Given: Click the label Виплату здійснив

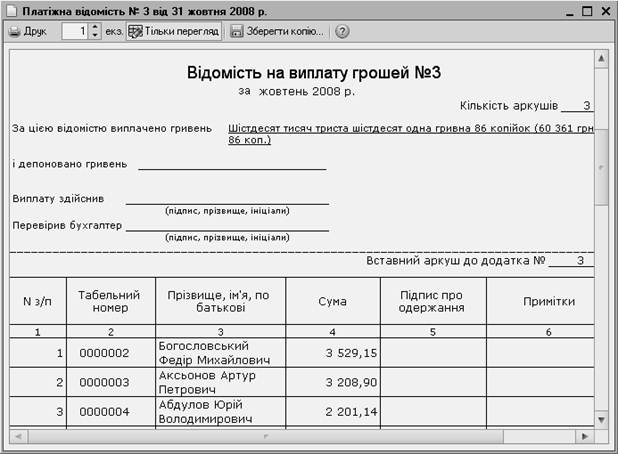Looking at the screenshot, I should pyautogui.click(x=58, y=199).
